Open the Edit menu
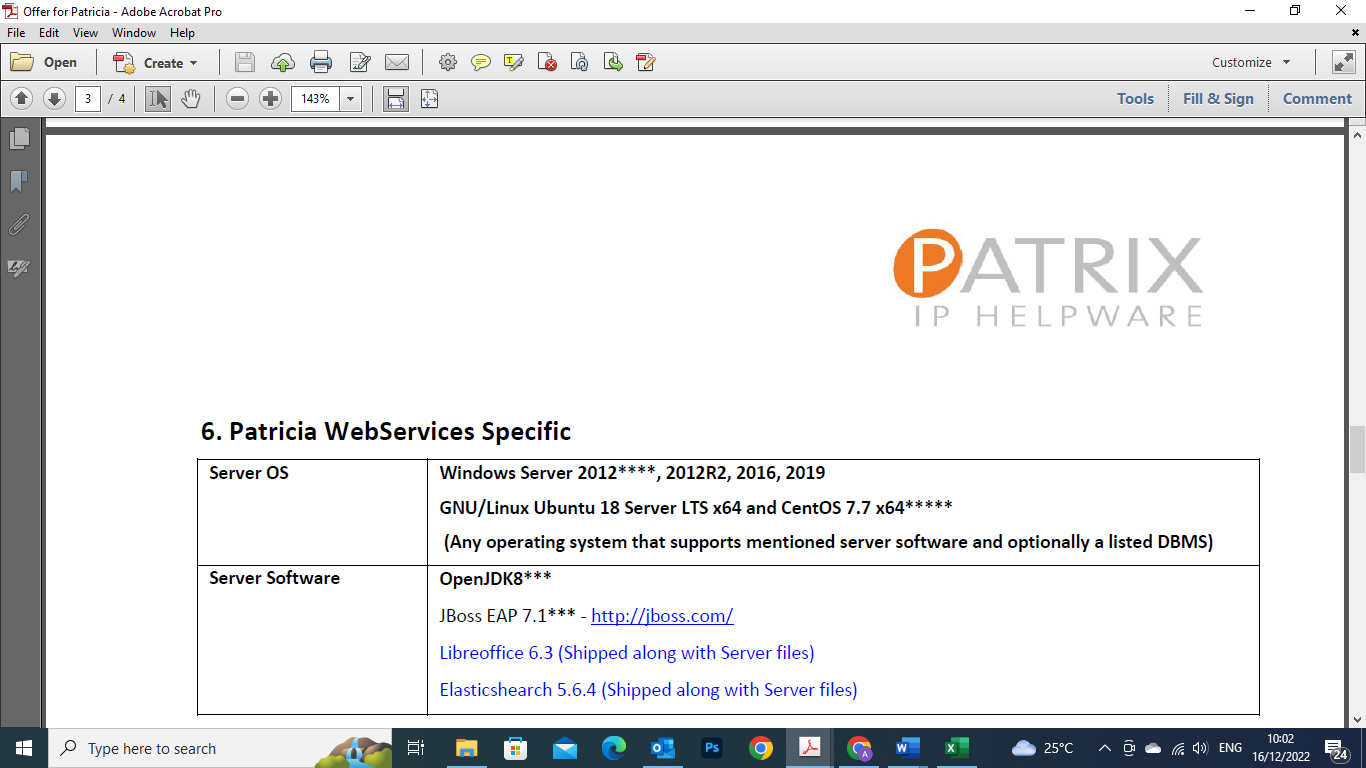 coord(49,33)
